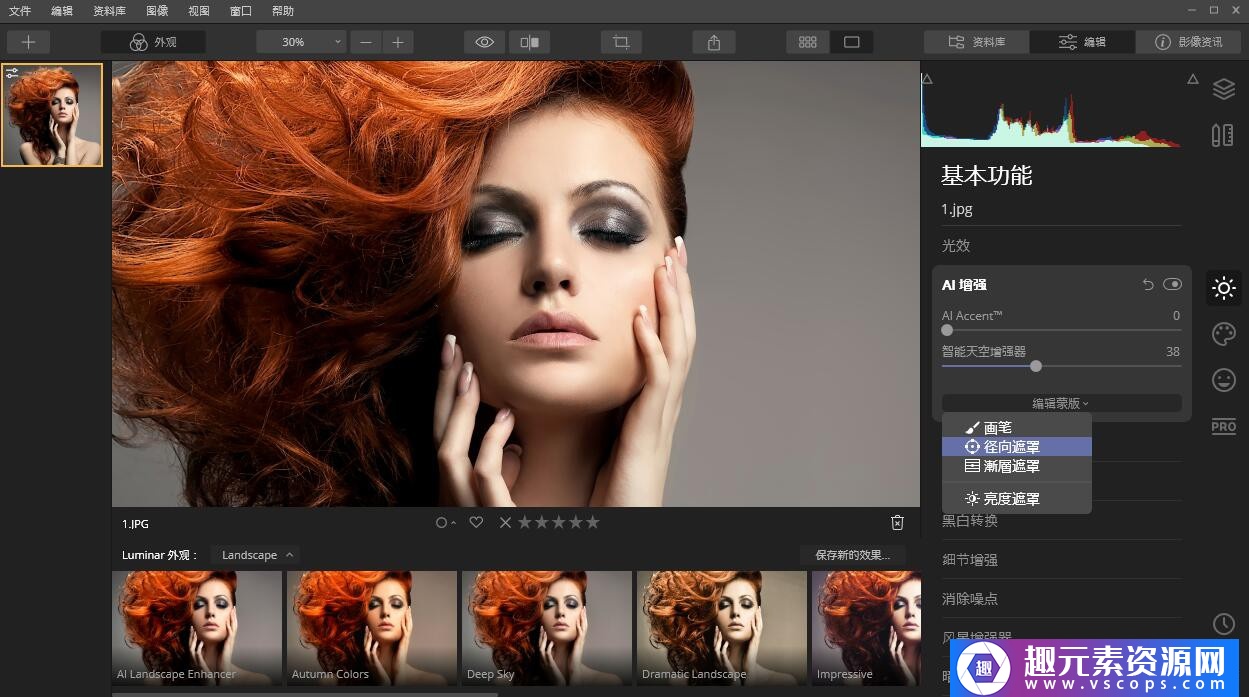Select the Color palette tools icon
Viewport: 1249px width, 697px height.
click(x=1223, y=334)
